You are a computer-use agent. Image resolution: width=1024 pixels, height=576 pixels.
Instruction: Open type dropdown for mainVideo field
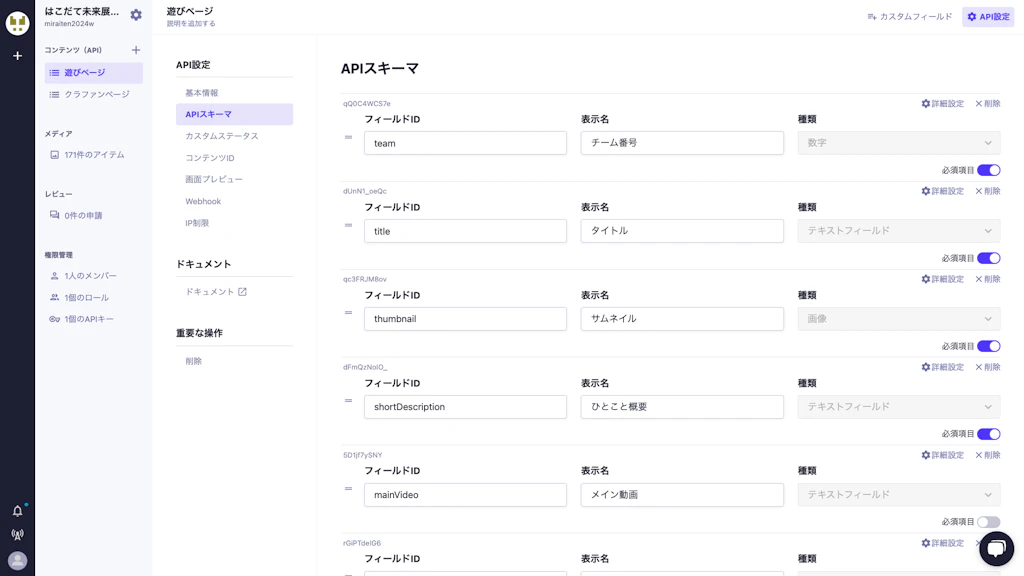[898, 495]
